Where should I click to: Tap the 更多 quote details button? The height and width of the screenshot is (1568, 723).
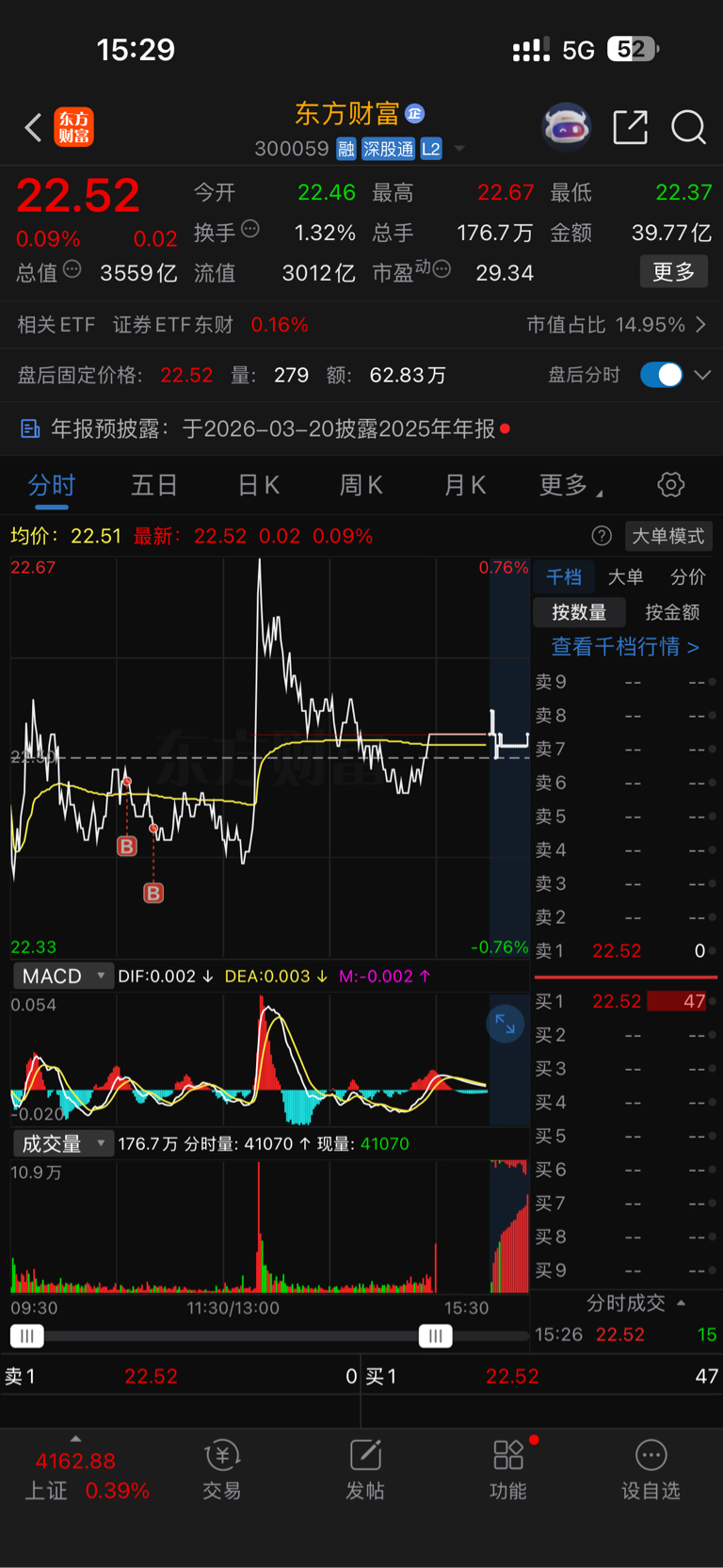(674, 272)
